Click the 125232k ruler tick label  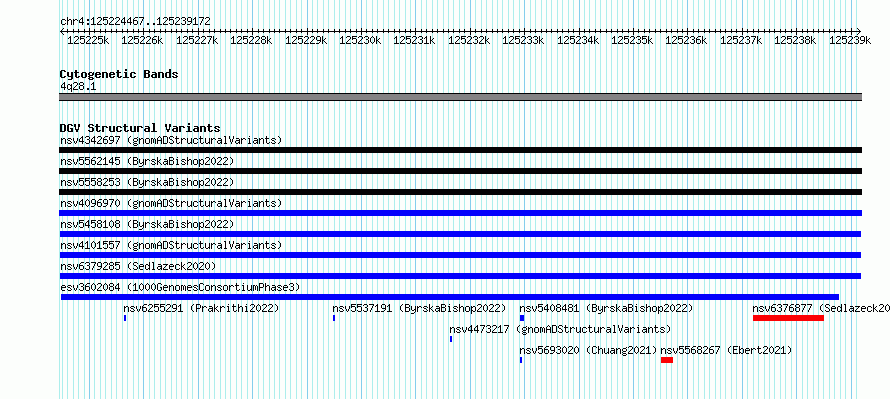click(x=469, y=40)
